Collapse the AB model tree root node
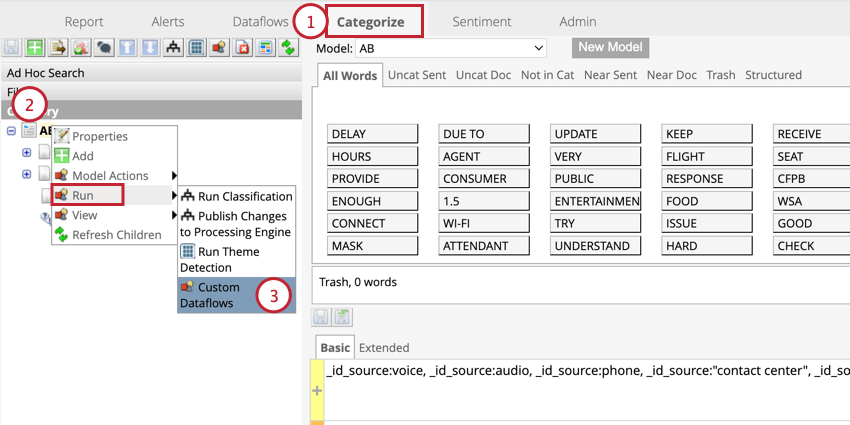 pos(11,131)
